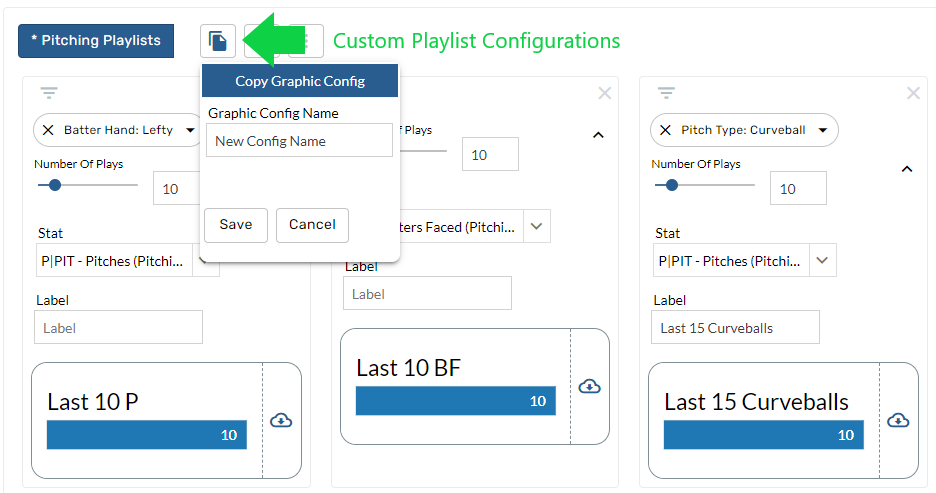
Task: Cancel the Copy Graphic Config dialog
Action: coord(312,225)
